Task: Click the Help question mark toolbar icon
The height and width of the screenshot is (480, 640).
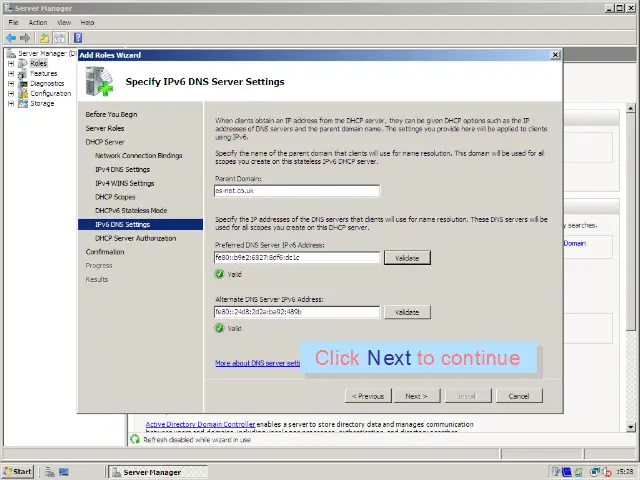Action: [x=78, y=38]
